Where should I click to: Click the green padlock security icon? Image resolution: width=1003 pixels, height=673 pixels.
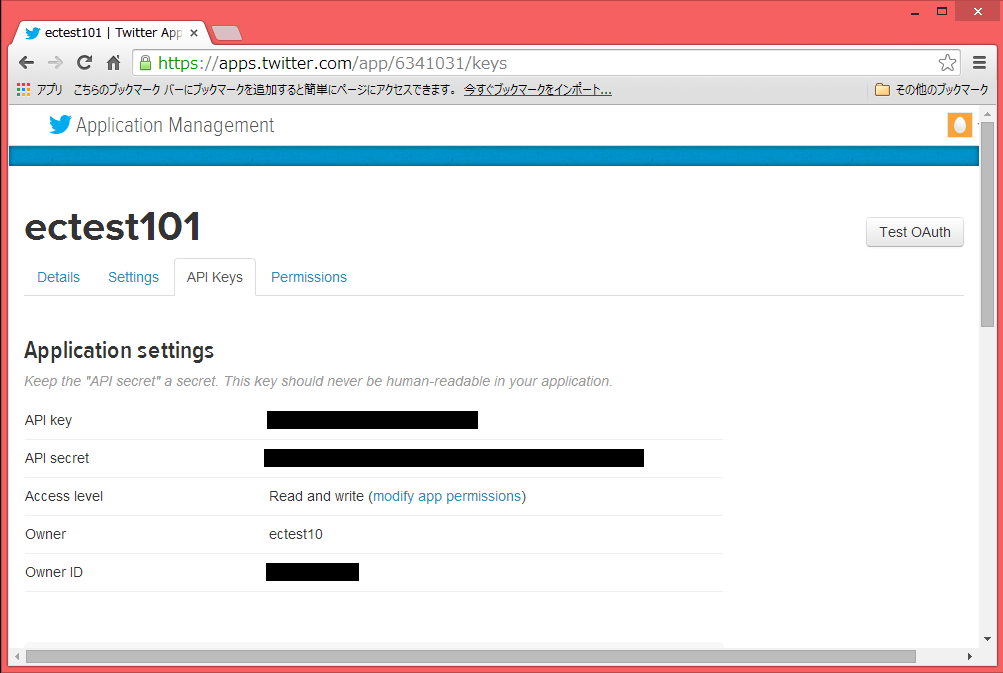pos(146,63)
